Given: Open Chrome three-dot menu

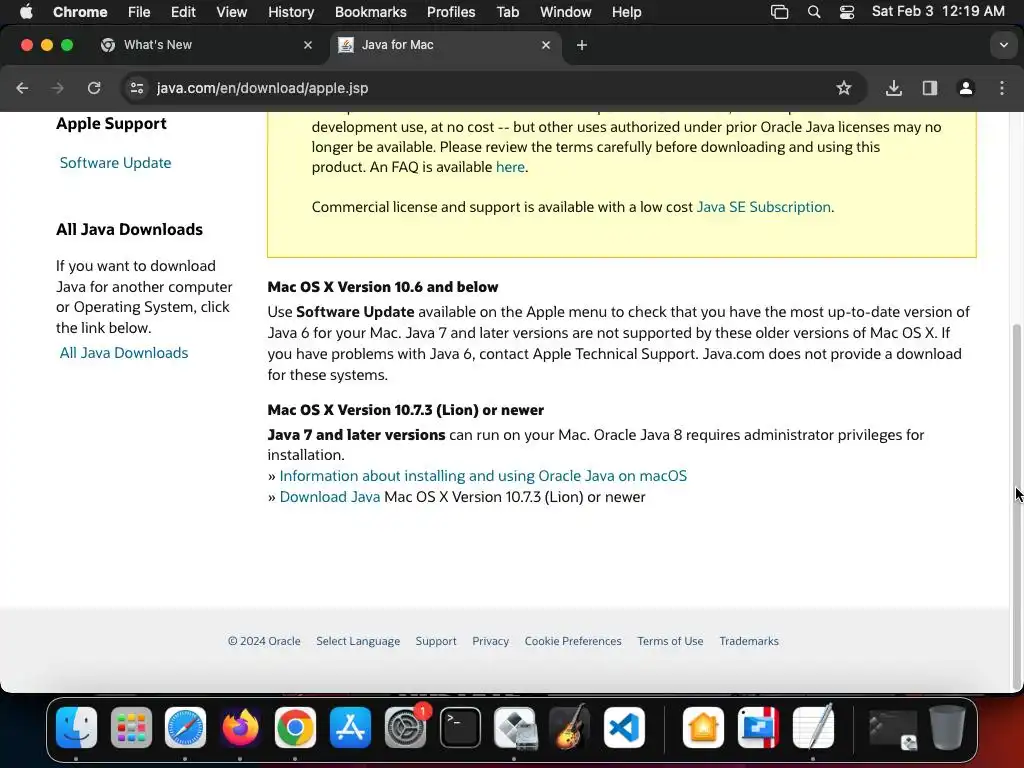Looking at the screenshot, I should pos(1002,88).
